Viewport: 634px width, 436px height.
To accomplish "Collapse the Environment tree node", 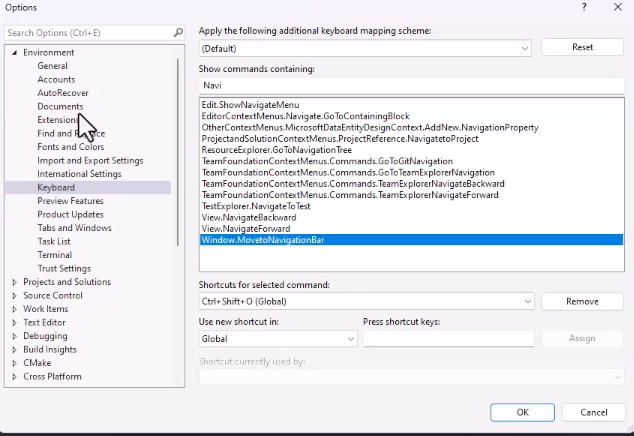I will click(x=15, y=53).
